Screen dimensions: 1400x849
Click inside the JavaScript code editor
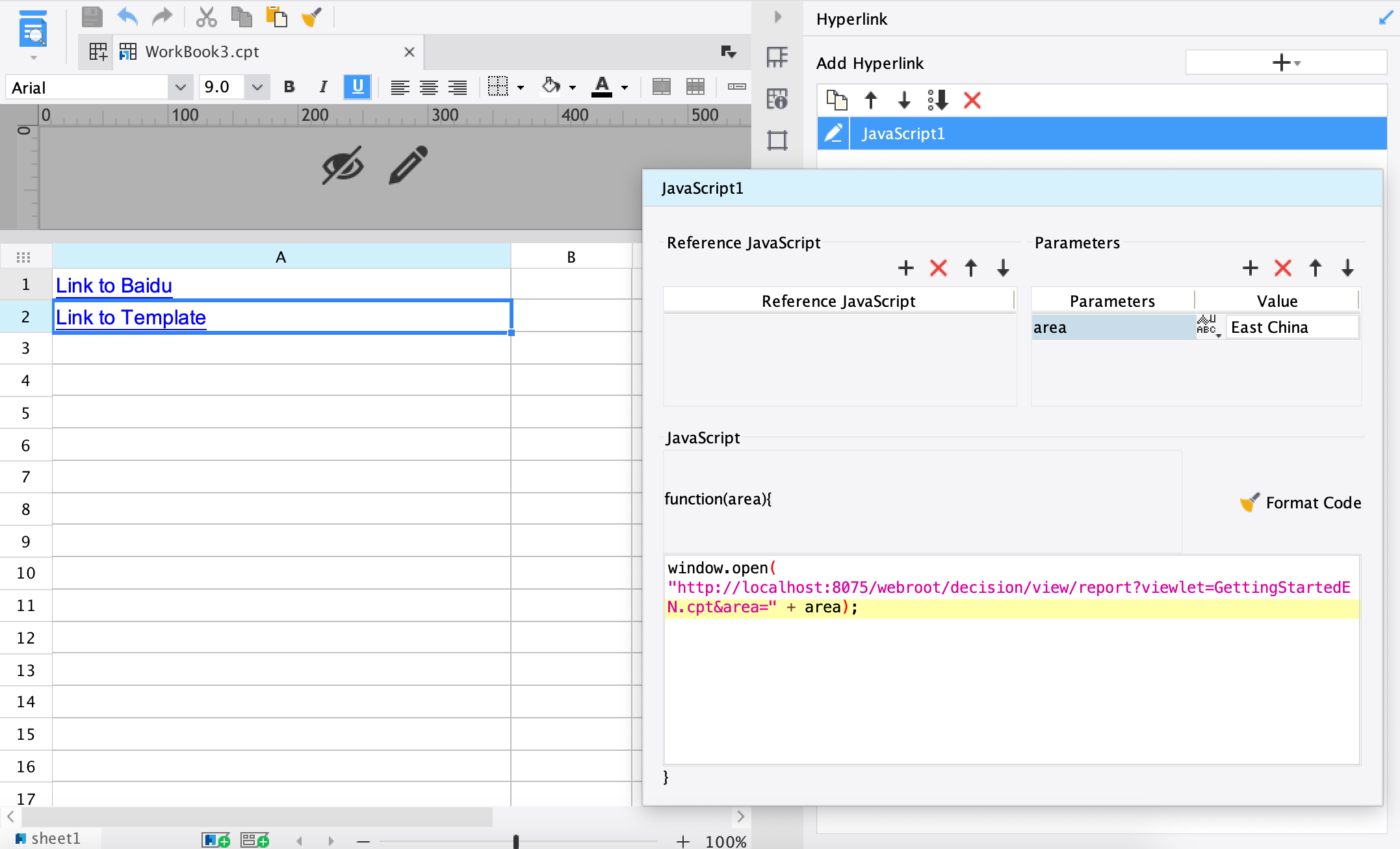pyautogui.click(x=1012, y=659)
